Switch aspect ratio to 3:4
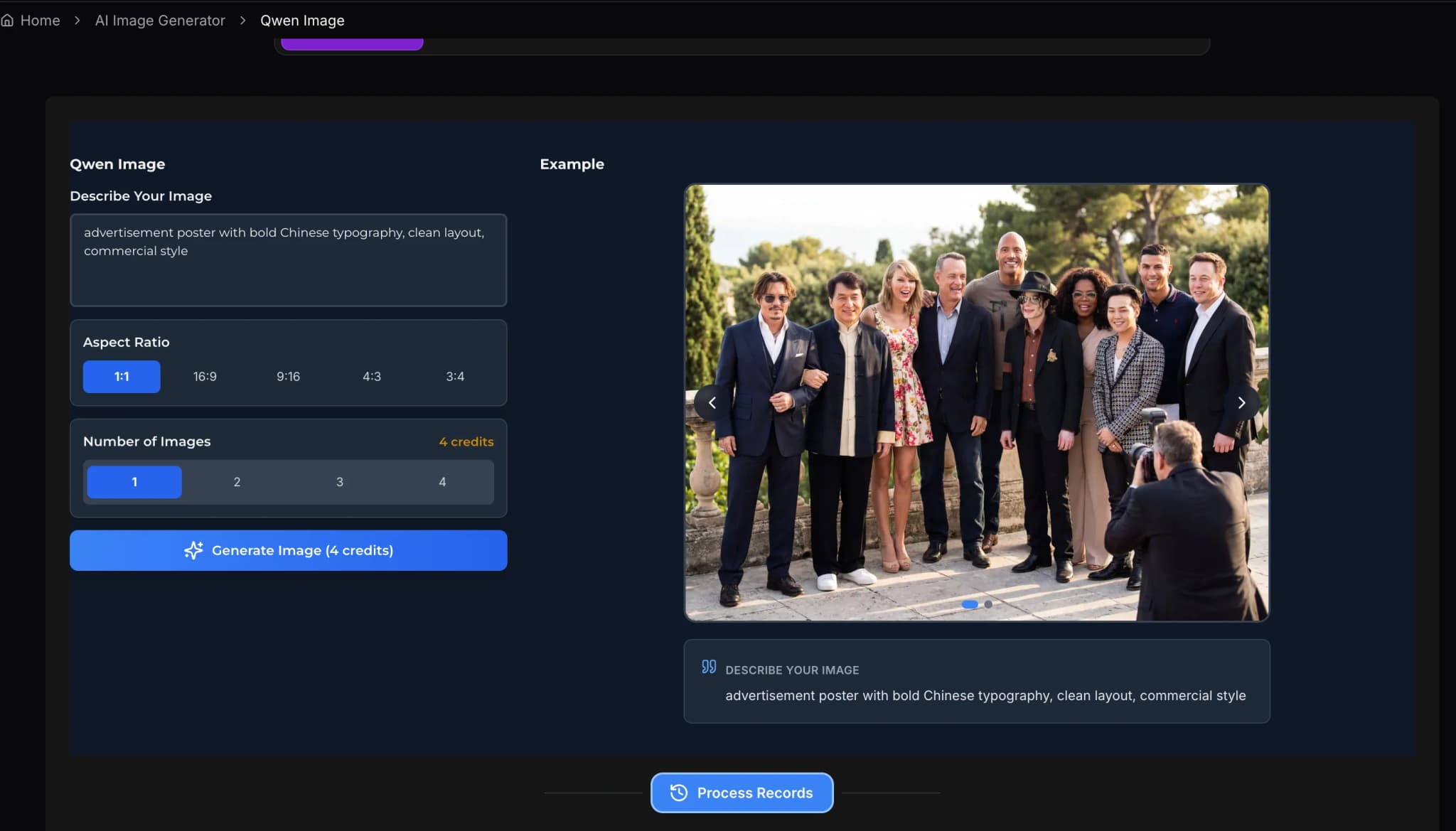1456x831 pixels. click(x=455, y=377)
